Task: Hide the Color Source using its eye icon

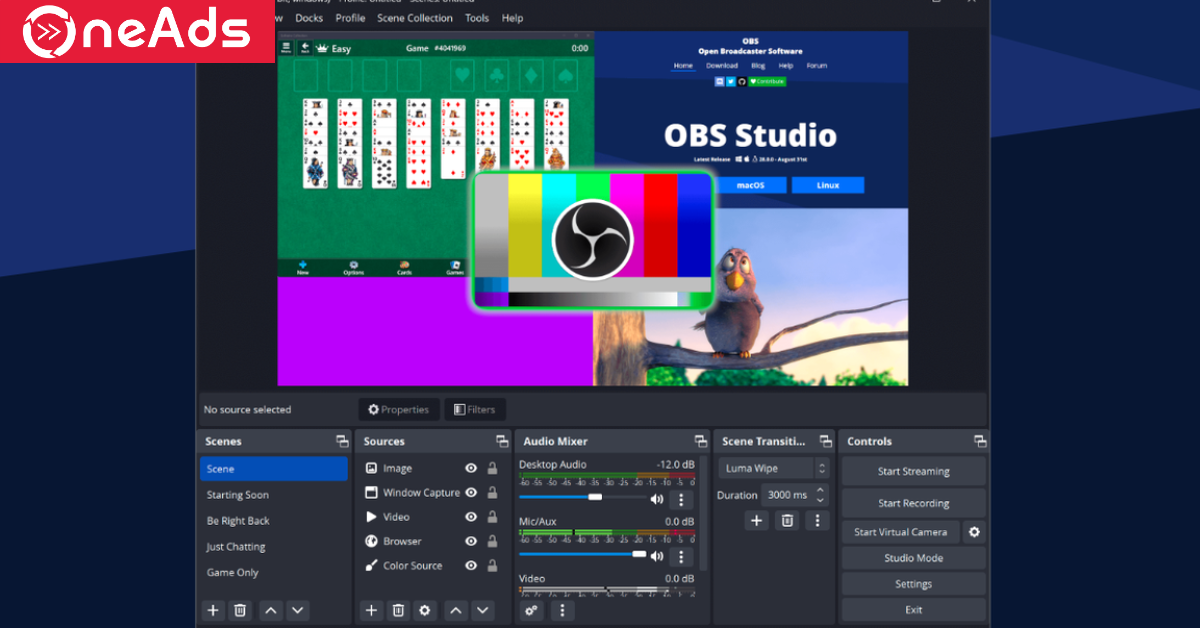Action: click(x=471, y=565)
